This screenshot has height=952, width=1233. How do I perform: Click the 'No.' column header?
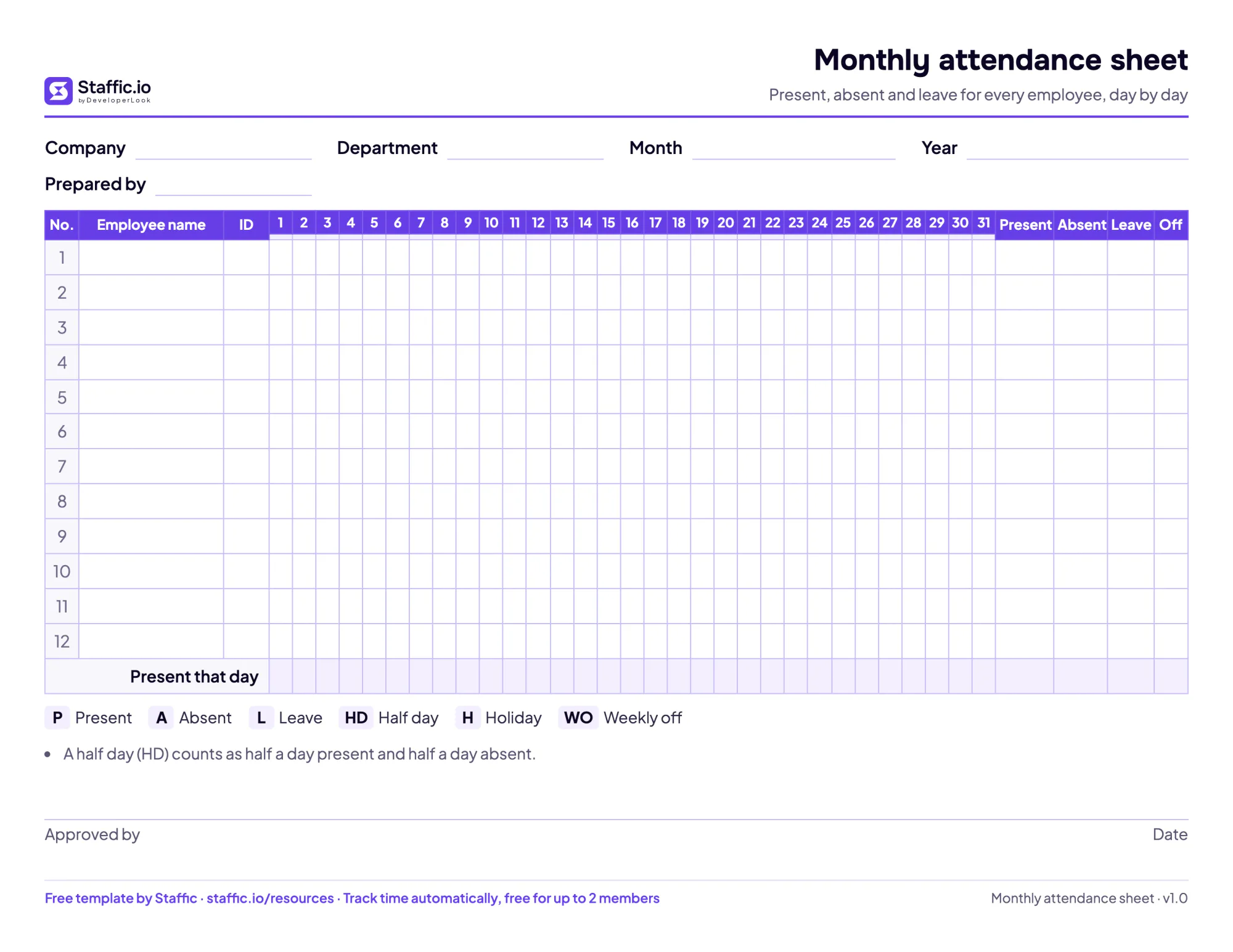click(62, 225)
